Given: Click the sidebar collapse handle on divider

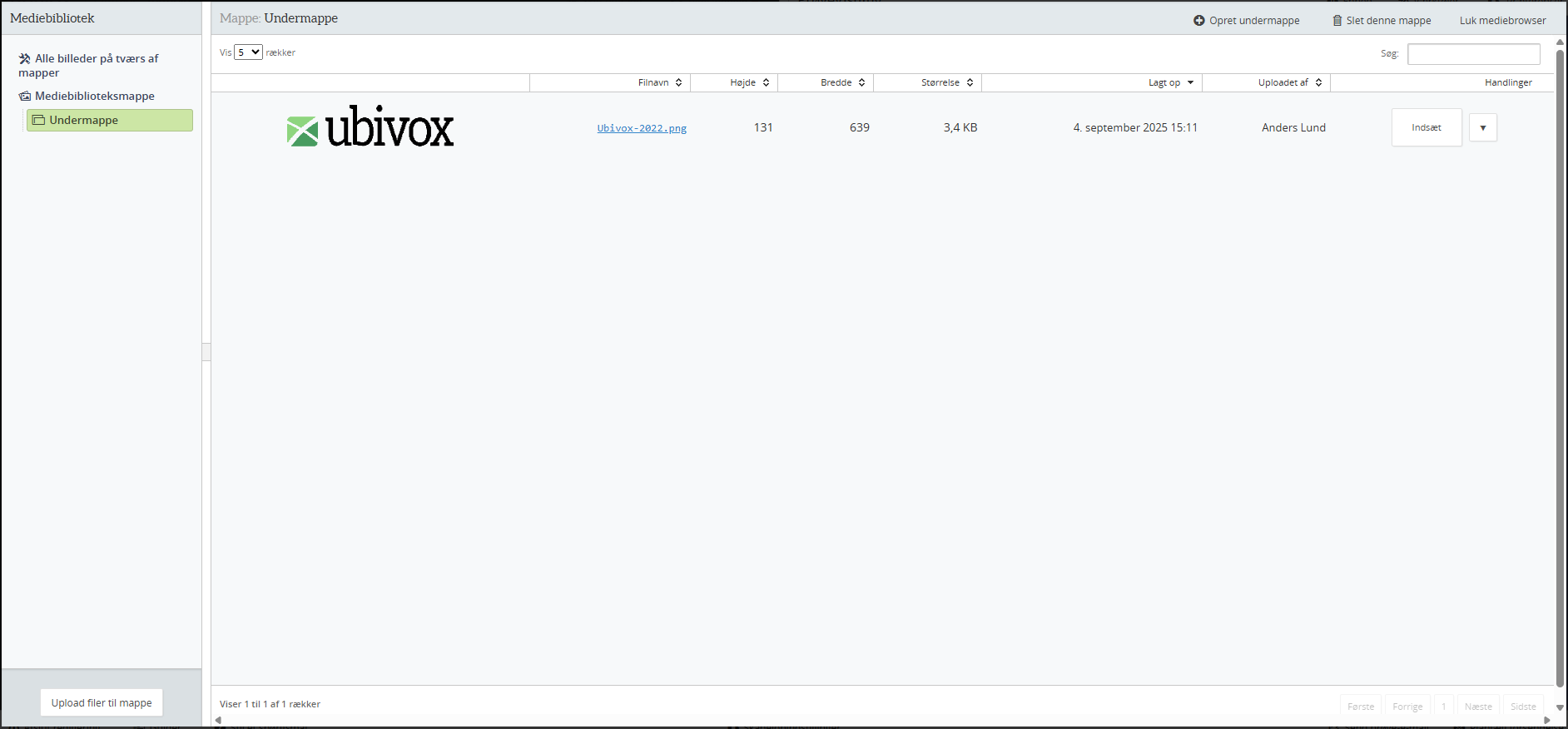Looking at the screenshot, I should pyautogui.click(x=206, y=352).
